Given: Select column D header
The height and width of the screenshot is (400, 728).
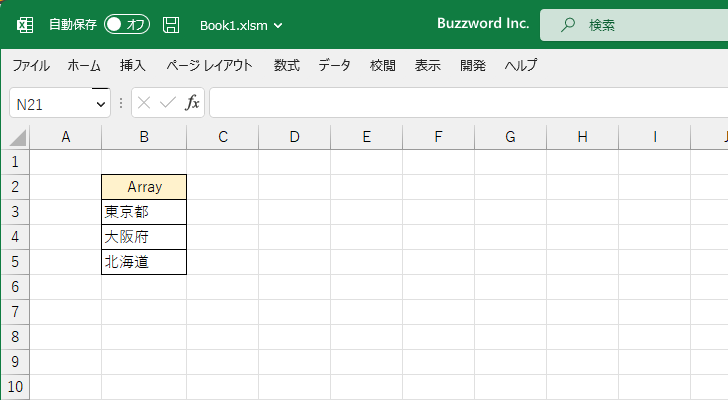Looking at the screenshot, I should (294, 137).
